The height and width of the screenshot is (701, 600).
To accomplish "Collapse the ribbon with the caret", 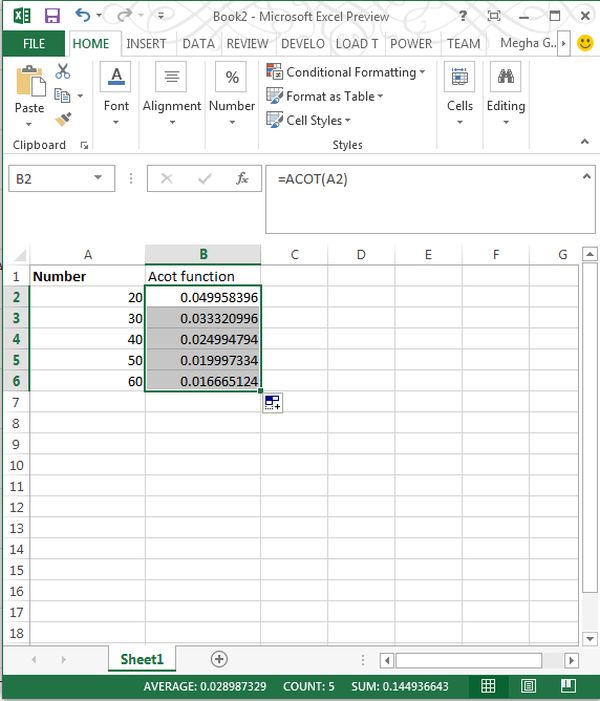I will pyautogui.click(x=584, y=141).
